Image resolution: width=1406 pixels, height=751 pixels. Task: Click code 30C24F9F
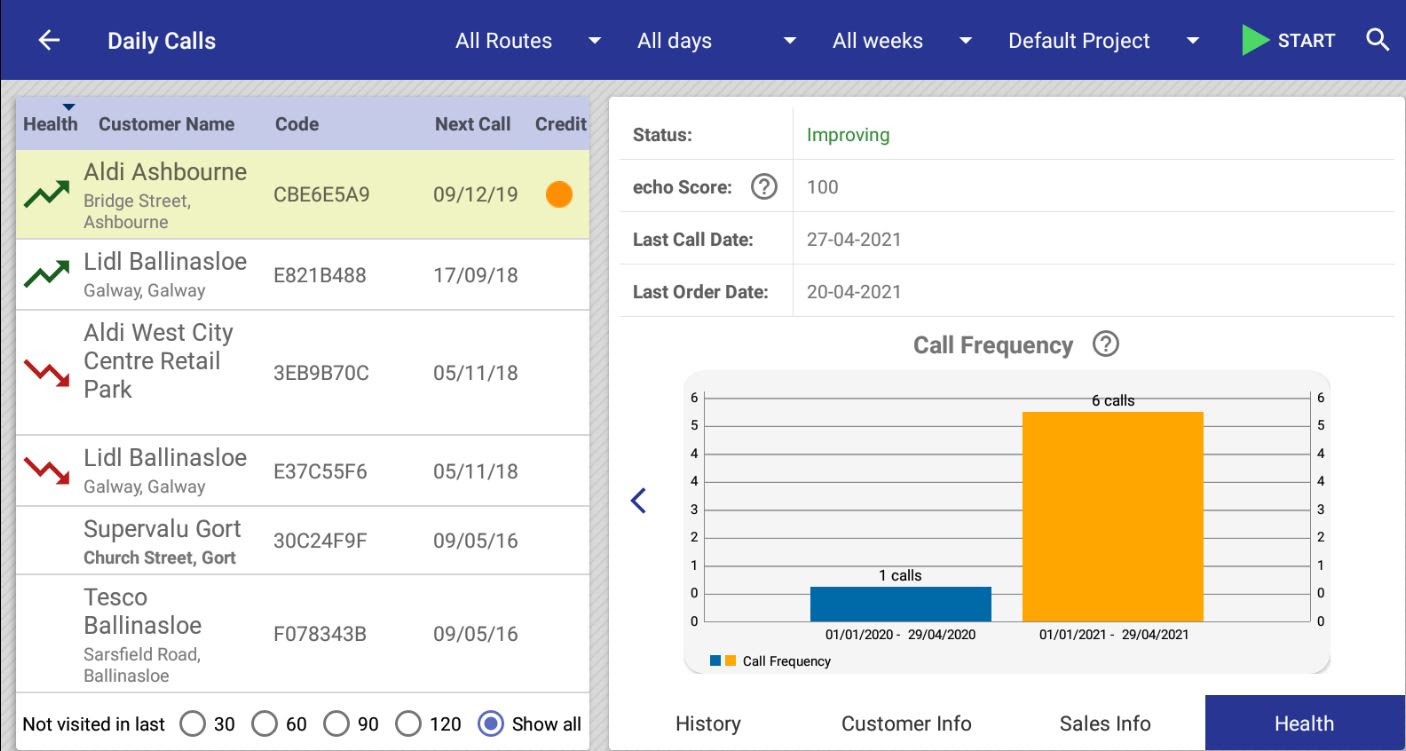pos(320,542)
